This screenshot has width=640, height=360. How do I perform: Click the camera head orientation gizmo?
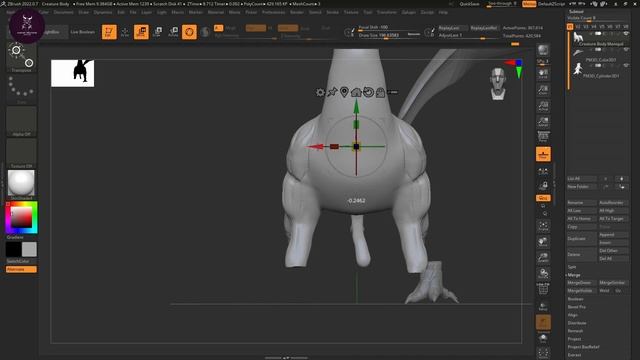(x=498, y=84)
